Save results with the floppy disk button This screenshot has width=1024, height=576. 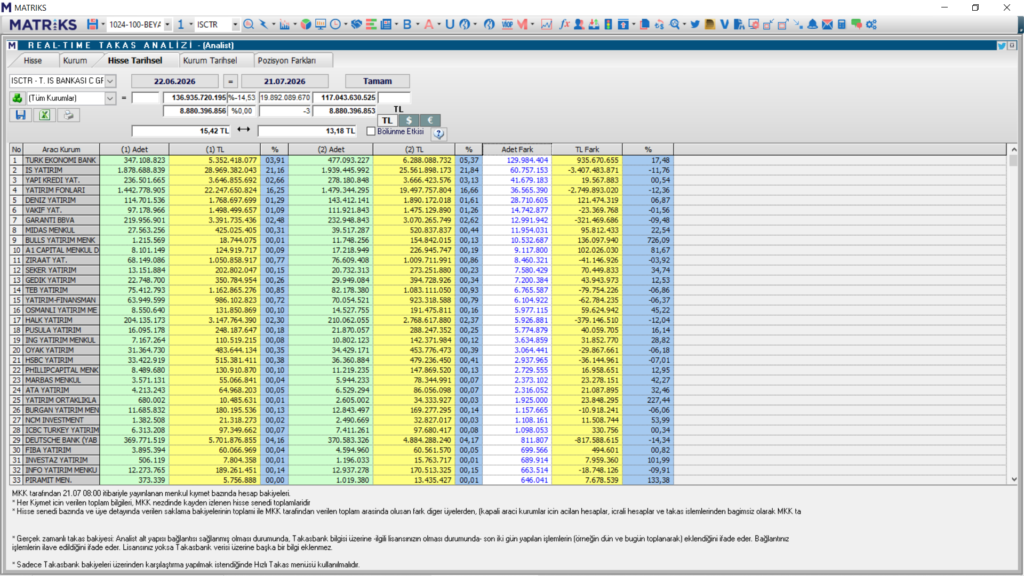point(20,115)
